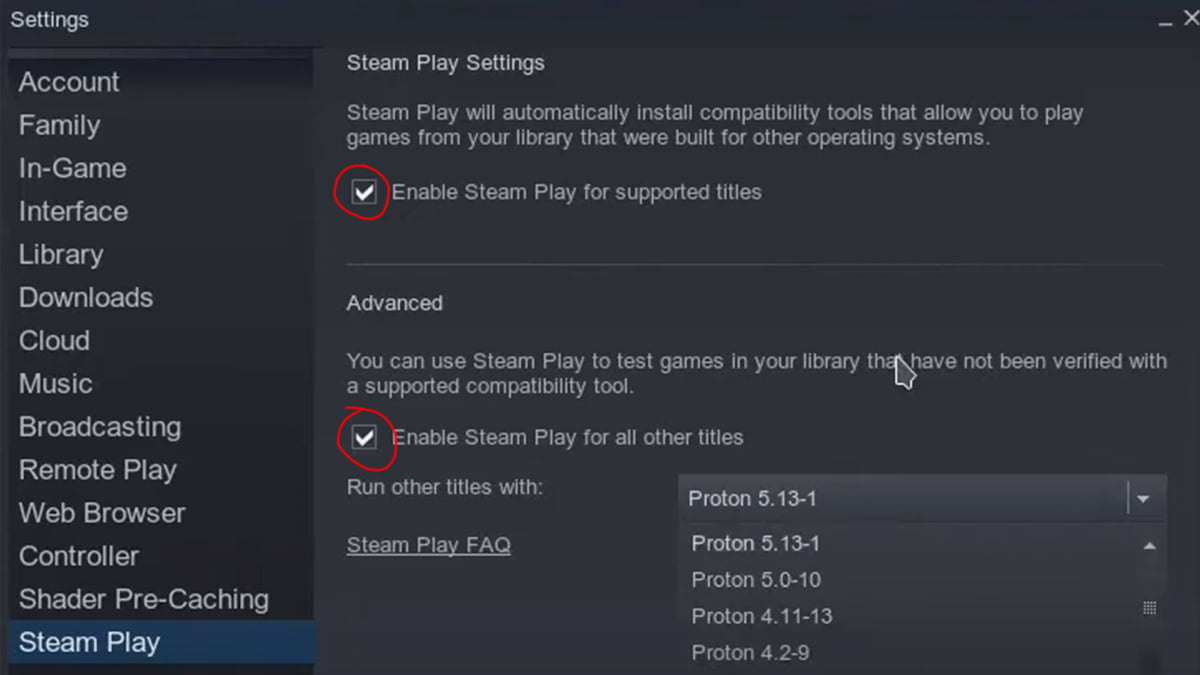Go to In-Game settings
Viewport: 1200px width, 675px height.
pos(72,168)
